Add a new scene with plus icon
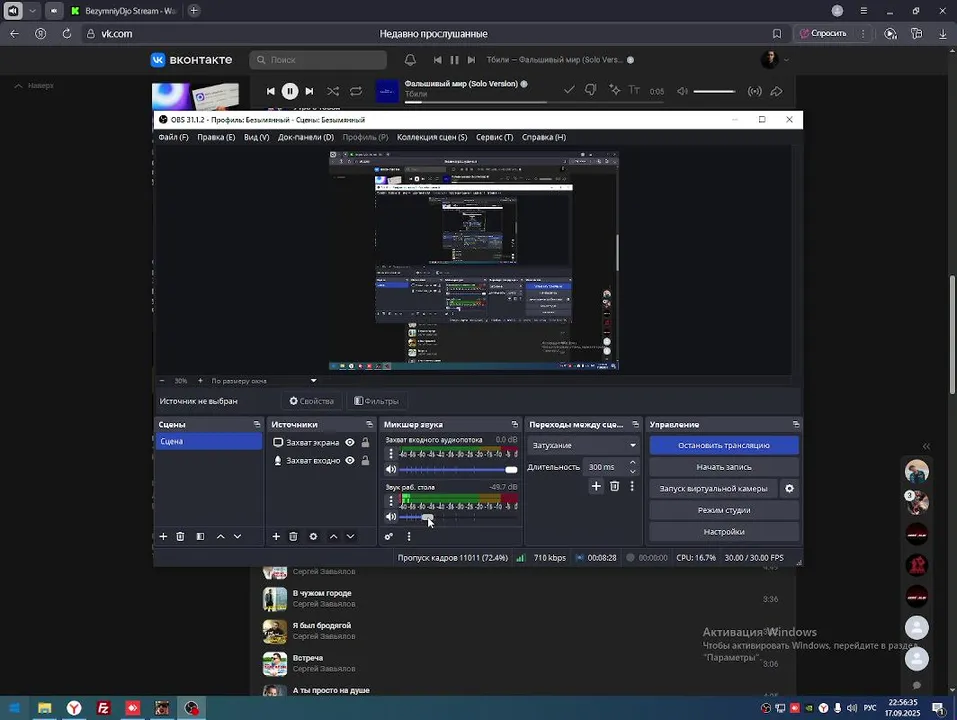The height and width of the screenshot is (720, 957). [x=163, y=536]
